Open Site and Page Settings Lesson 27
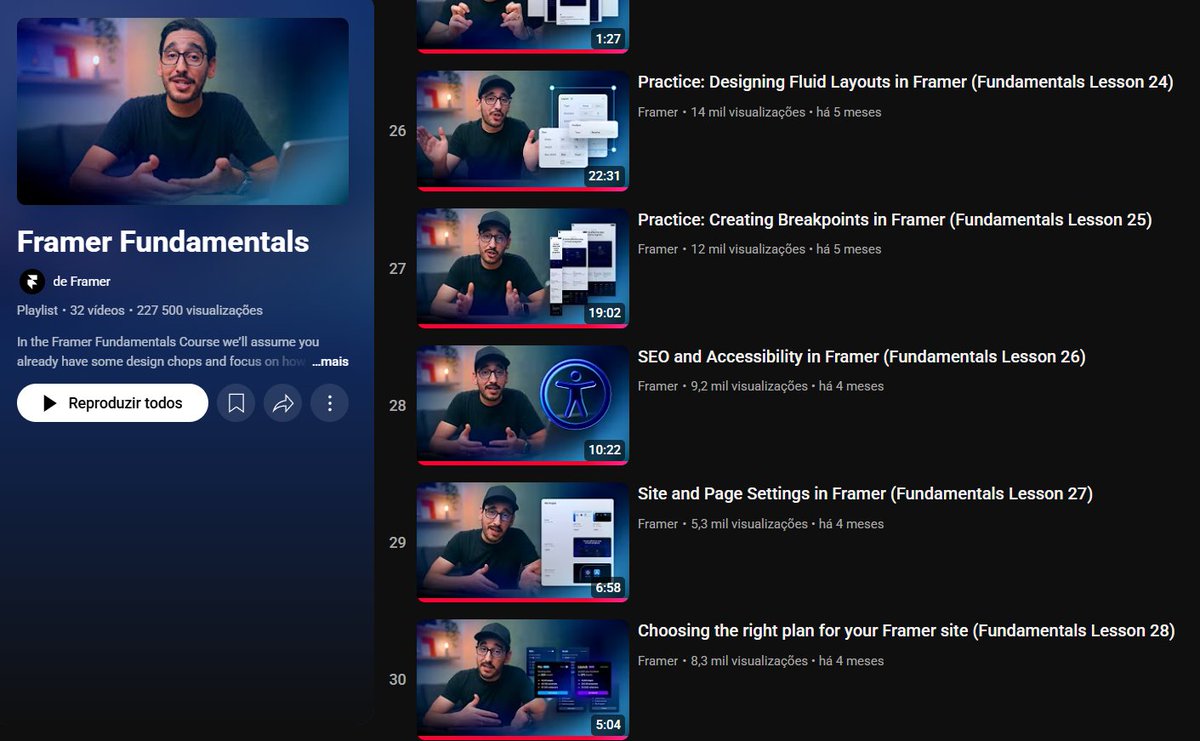The height and width of the screenshot is (741, 1200). click(865, 493)
